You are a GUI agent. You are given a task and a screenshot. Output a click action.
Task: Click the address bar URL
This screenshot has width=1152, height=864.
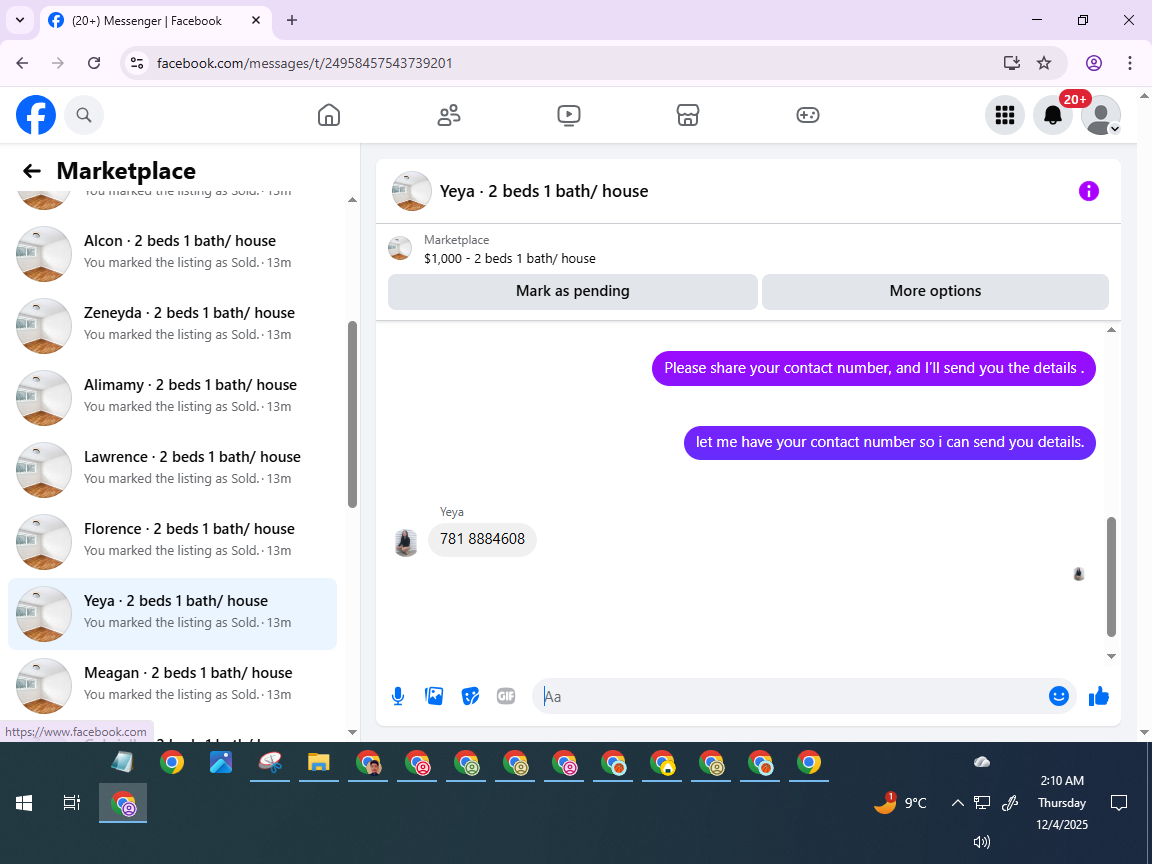(304, 63)
